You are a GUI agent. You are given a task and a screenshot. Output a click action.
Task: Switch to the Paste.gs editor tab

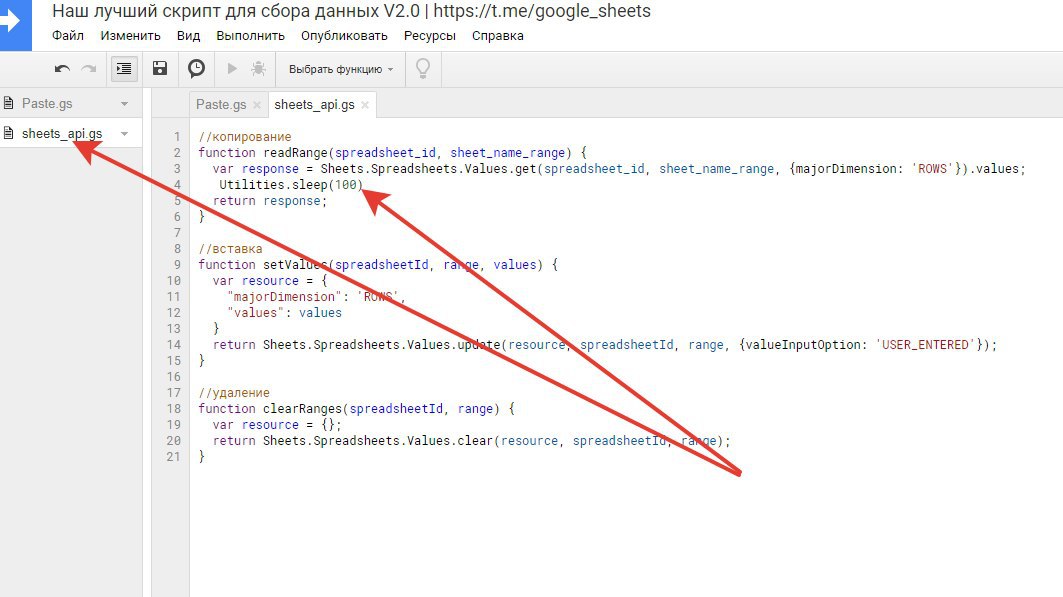click(221, 104)
